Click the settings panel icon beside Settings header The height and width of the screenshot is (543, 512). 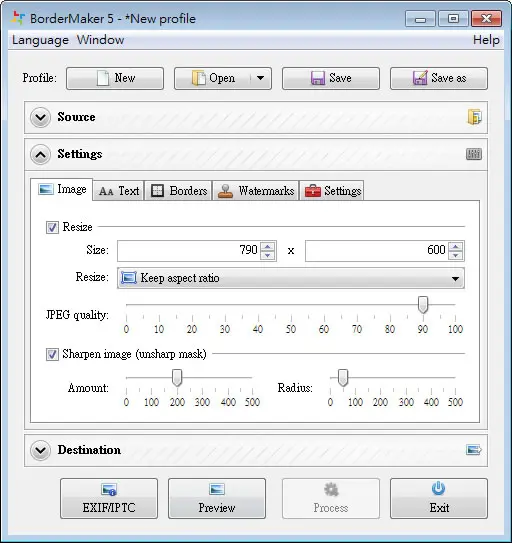[474, 154]
